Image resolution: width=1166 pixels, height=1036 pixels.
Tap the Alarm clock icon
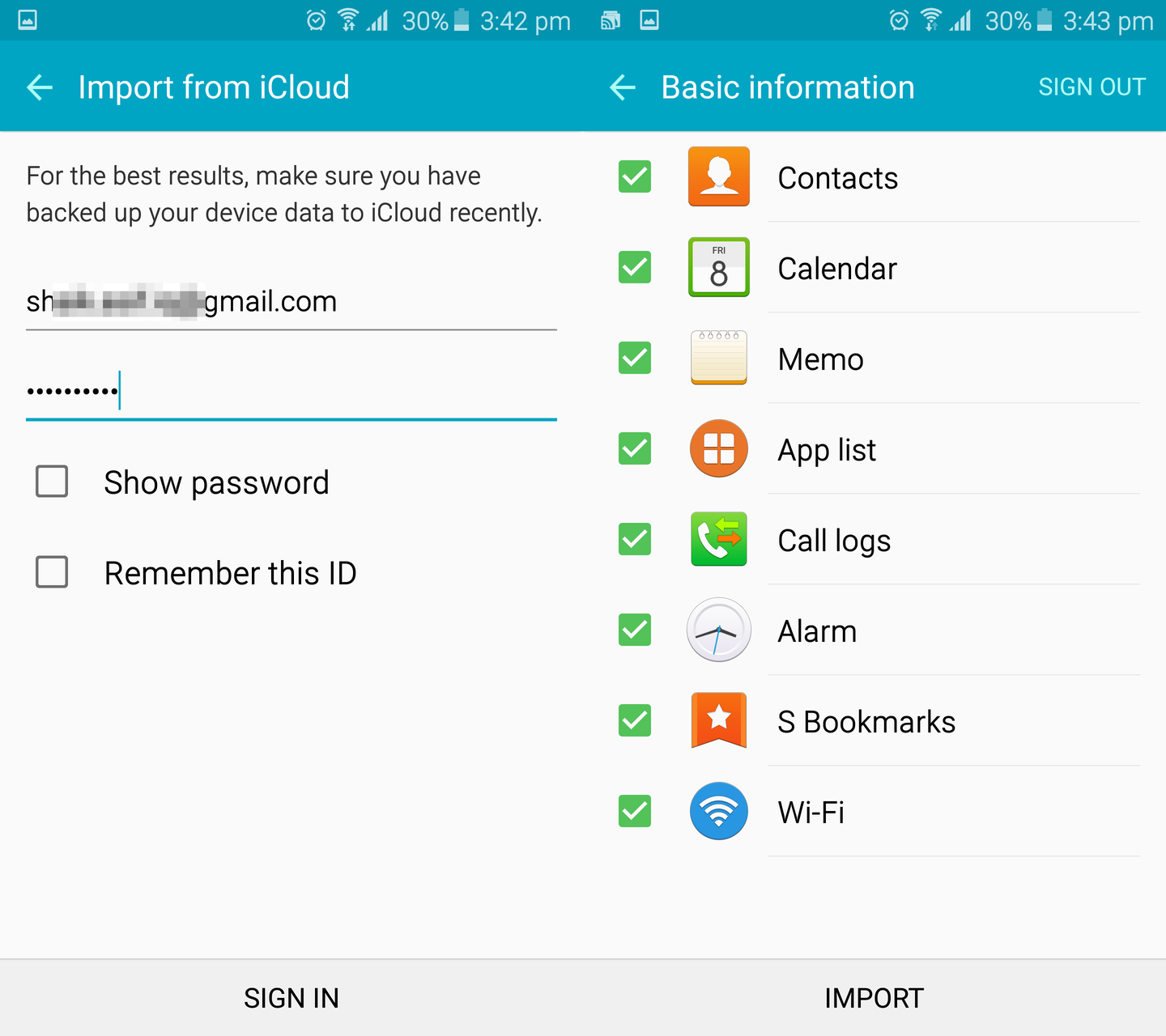[x=718, y=630]
